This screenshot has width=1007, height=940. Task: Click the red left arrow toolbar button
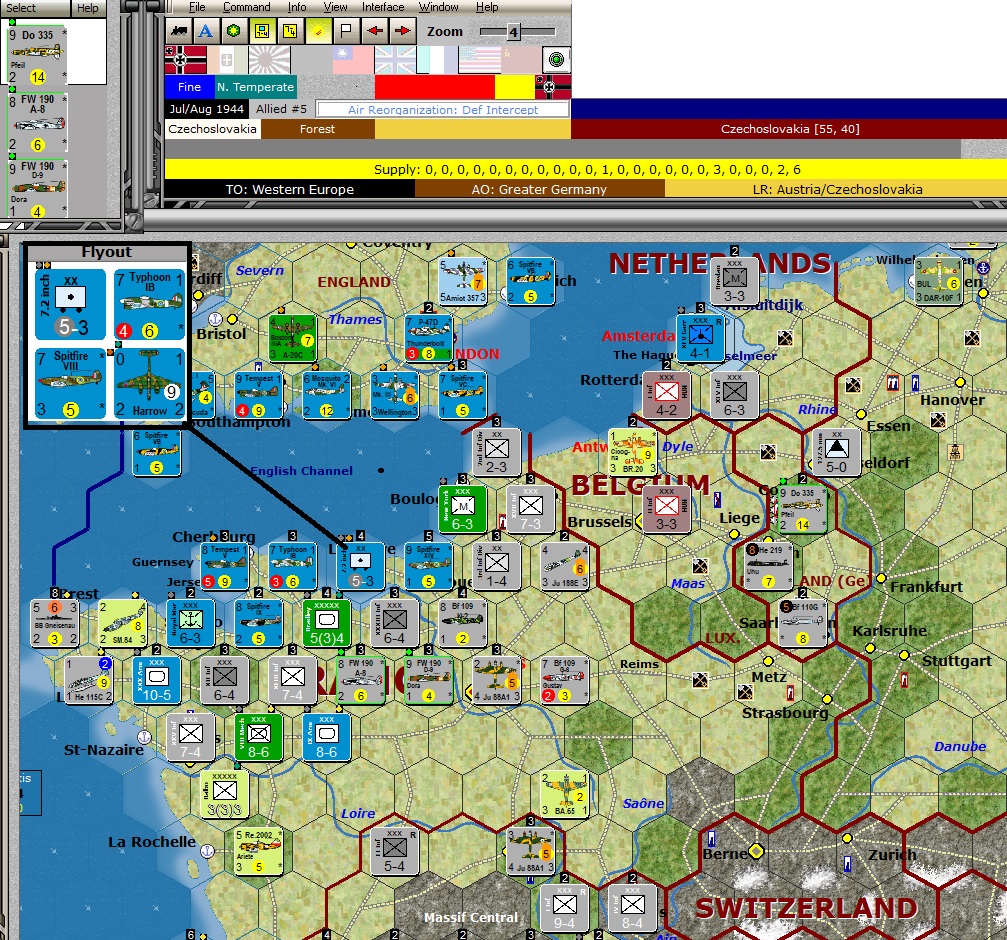(375, 31)
